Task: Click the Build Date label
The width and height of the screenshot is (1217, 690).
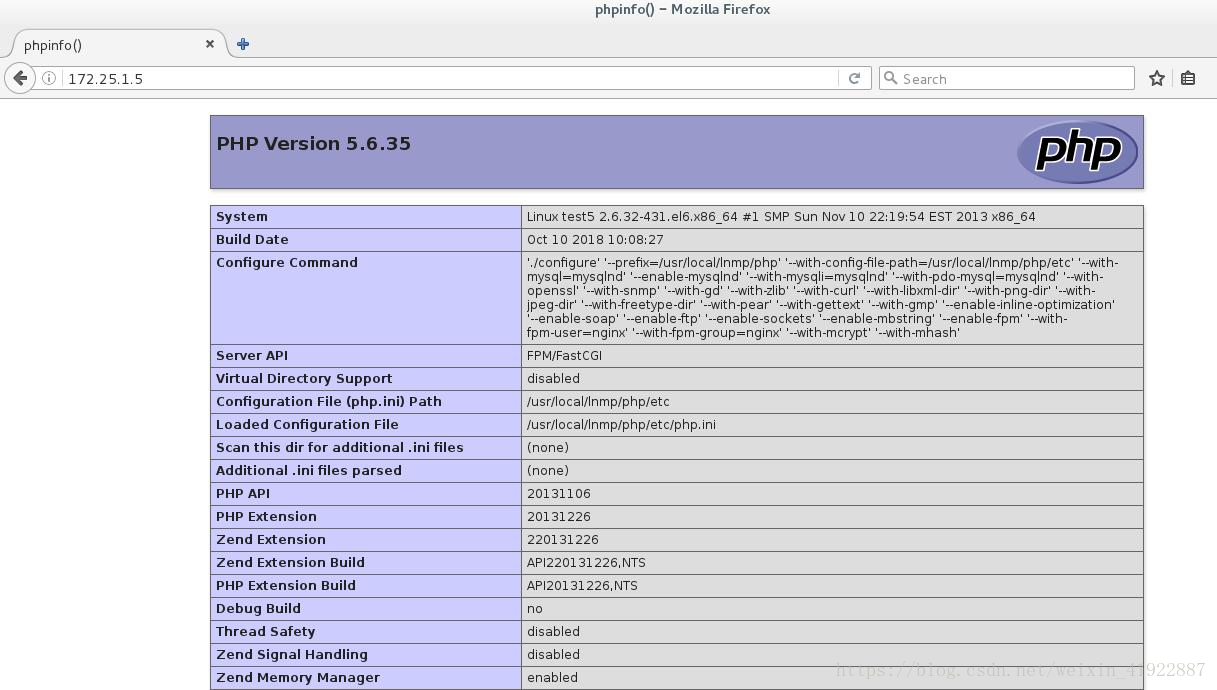Action: click(252, 239)
